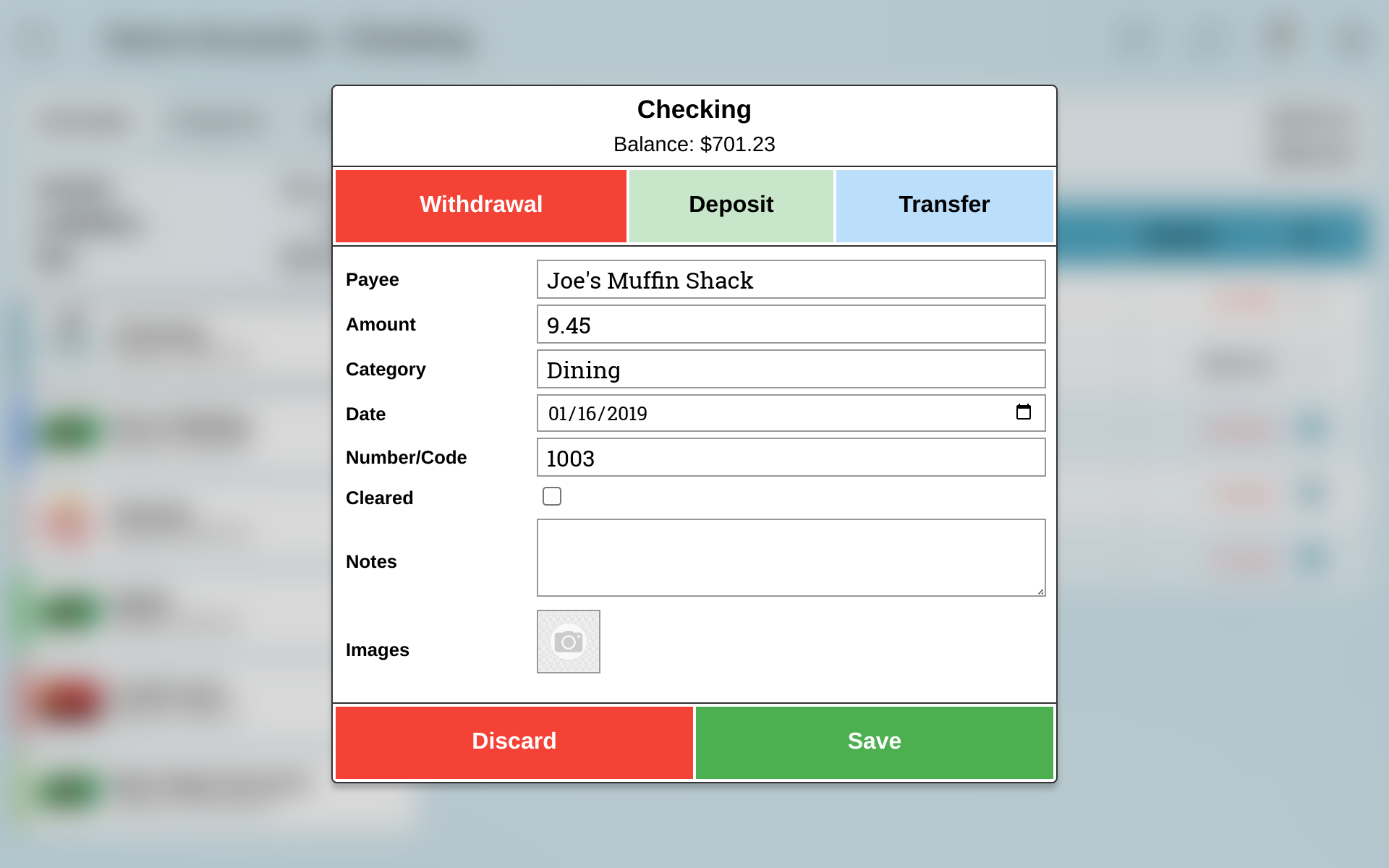Click the Number/Code field containing 1003
The height and width of the screenshot is (868, 1389).
790,458
